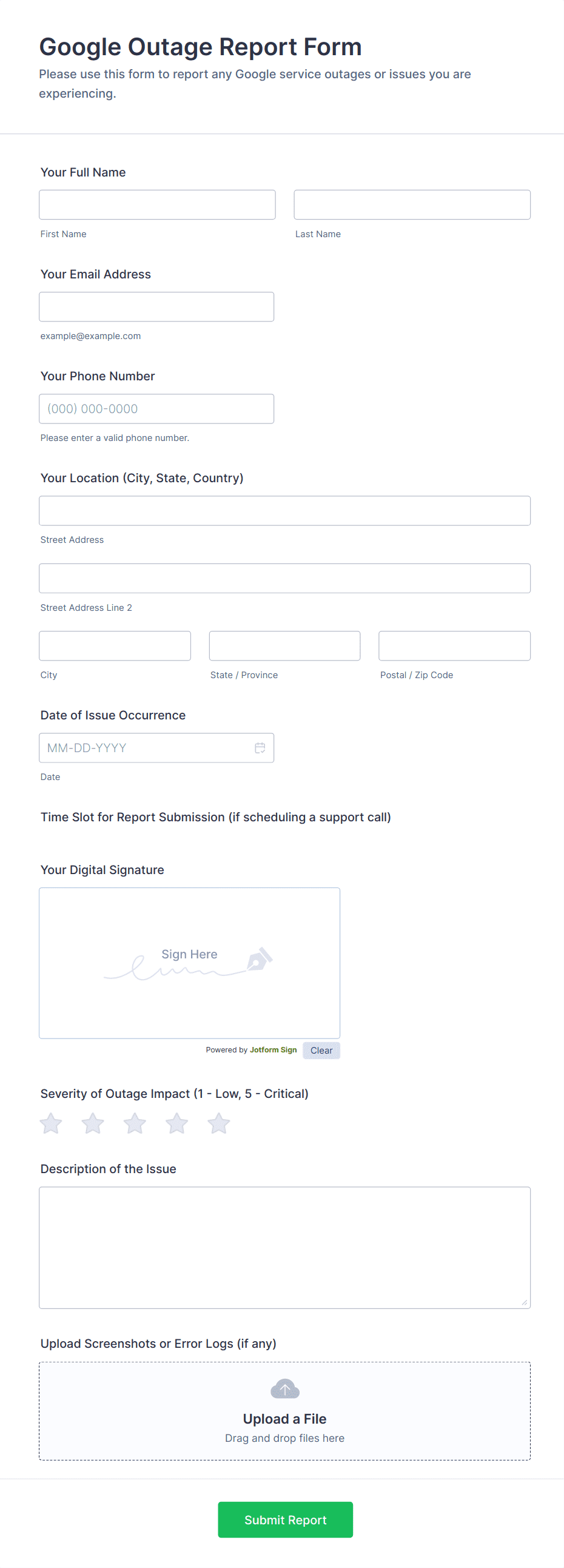Screen dimensions: 564x1568
Task: Clear the digital signature
Action: click(x=321, y=1050)
